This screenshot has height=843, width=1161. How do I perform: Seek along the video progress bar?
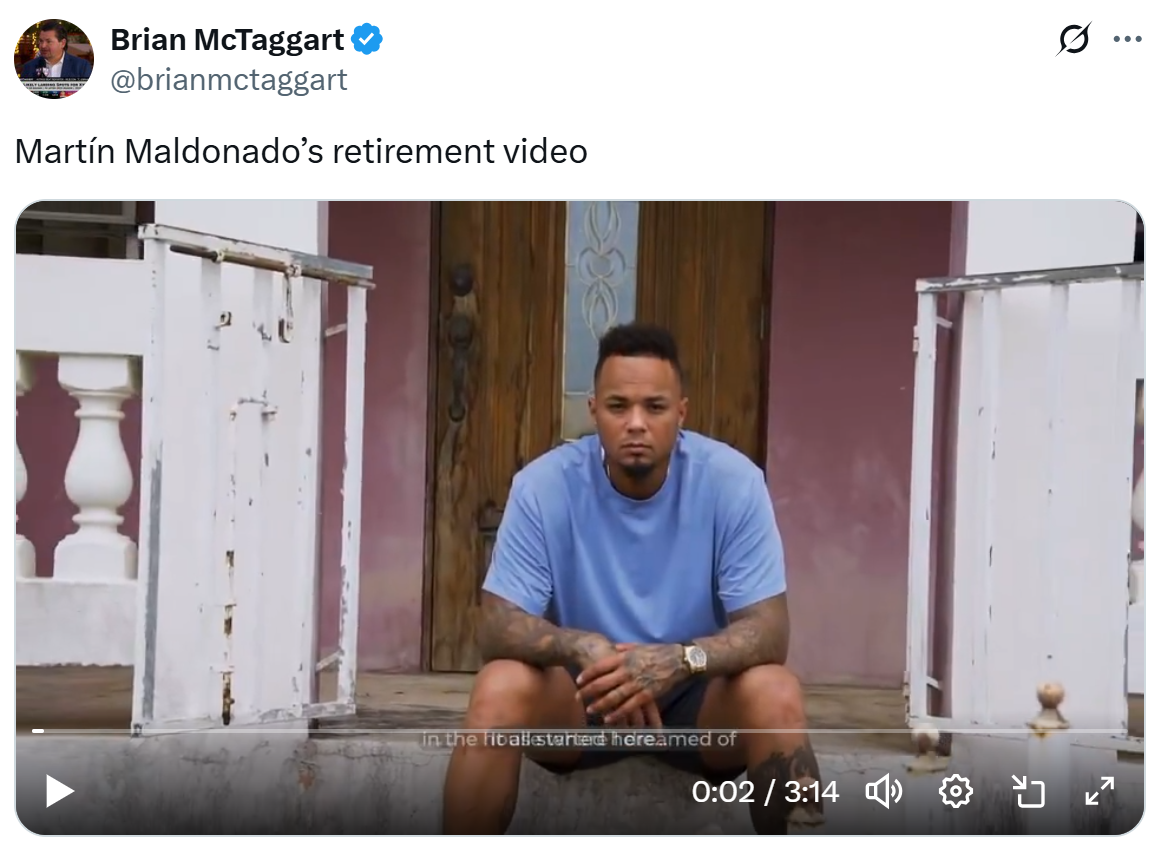[x=580, y=731]
